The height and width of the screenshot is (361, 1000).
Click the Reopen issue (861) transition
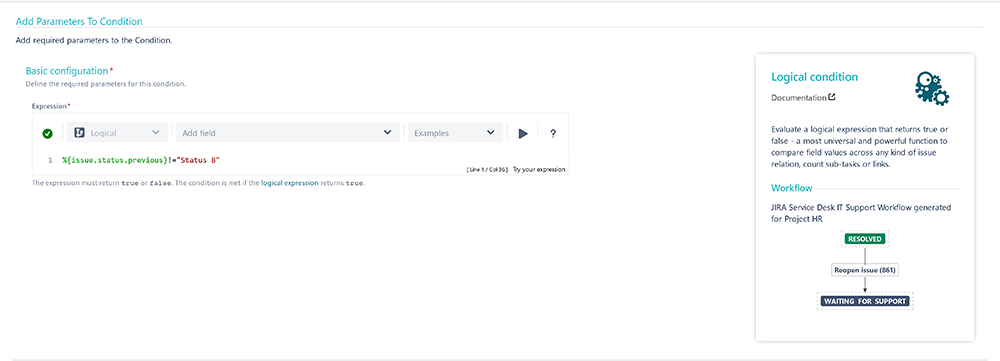[864, 270]
